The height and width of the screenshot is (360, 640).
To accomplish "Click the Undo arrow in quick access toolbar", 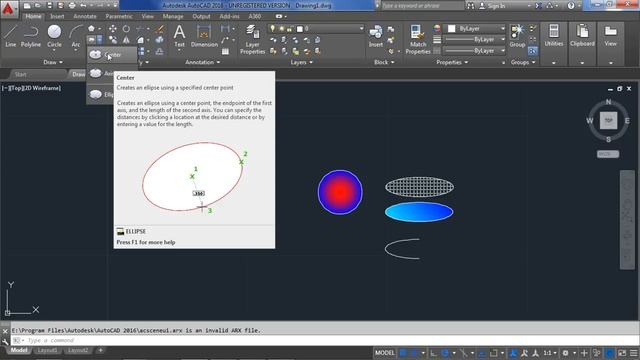I will click(84, 6).
